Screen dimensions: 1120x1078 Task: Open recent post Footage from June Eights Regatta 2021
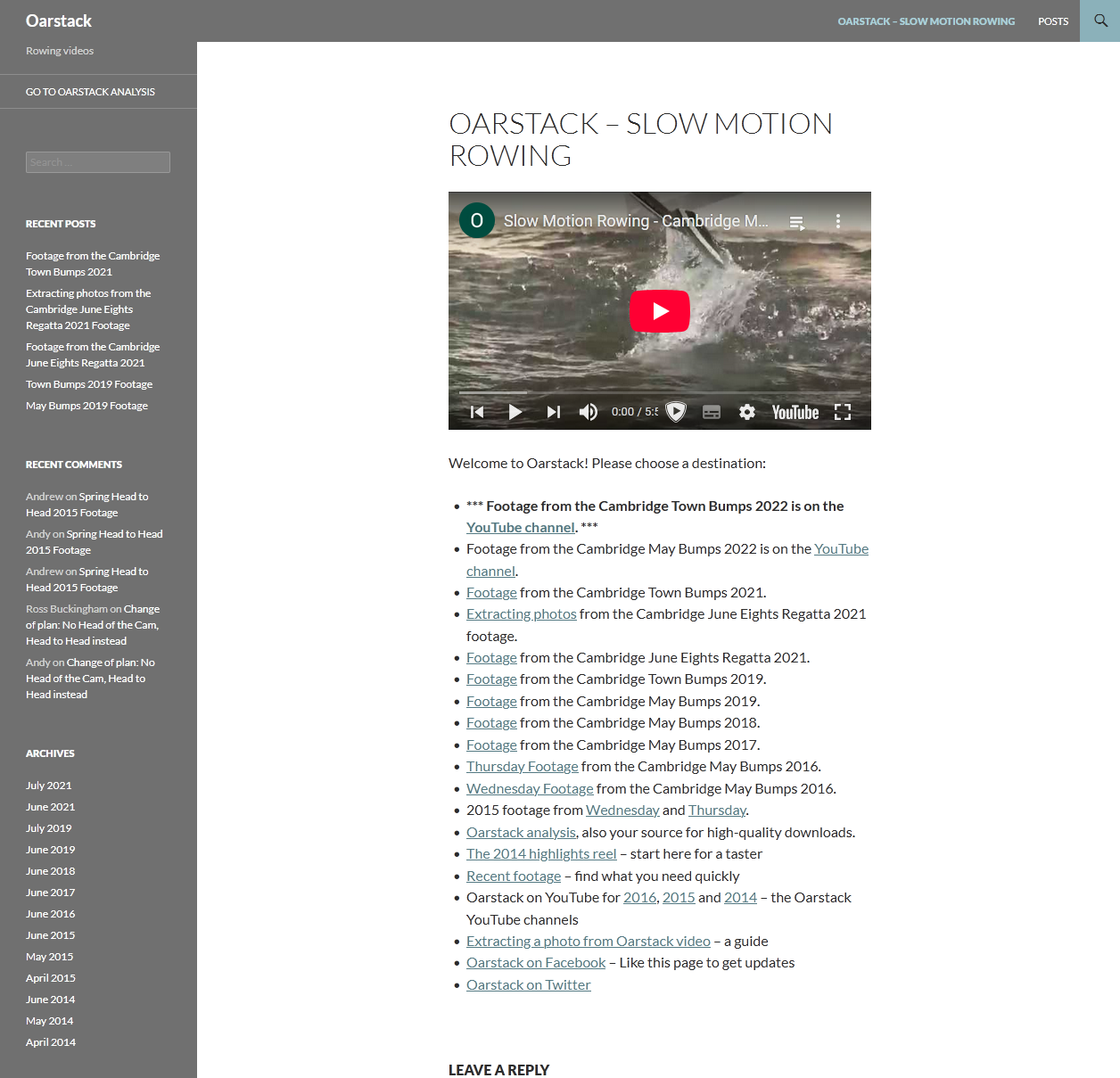(93, 355)
